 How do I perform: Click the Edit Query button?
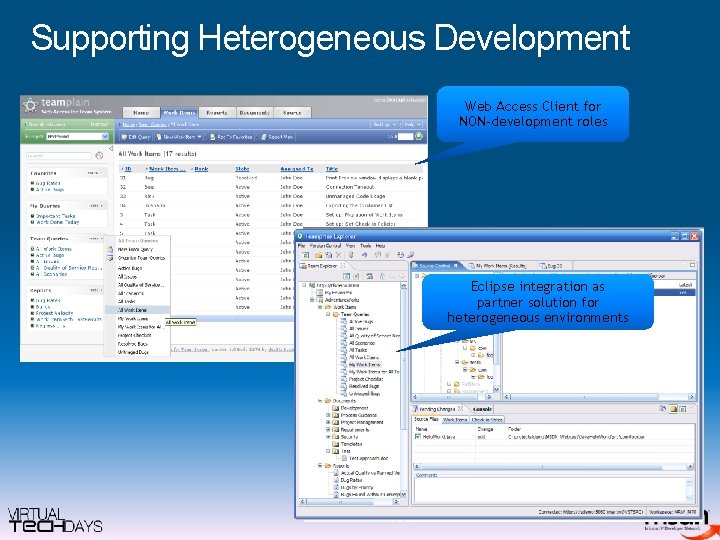[x=135, y=137]
